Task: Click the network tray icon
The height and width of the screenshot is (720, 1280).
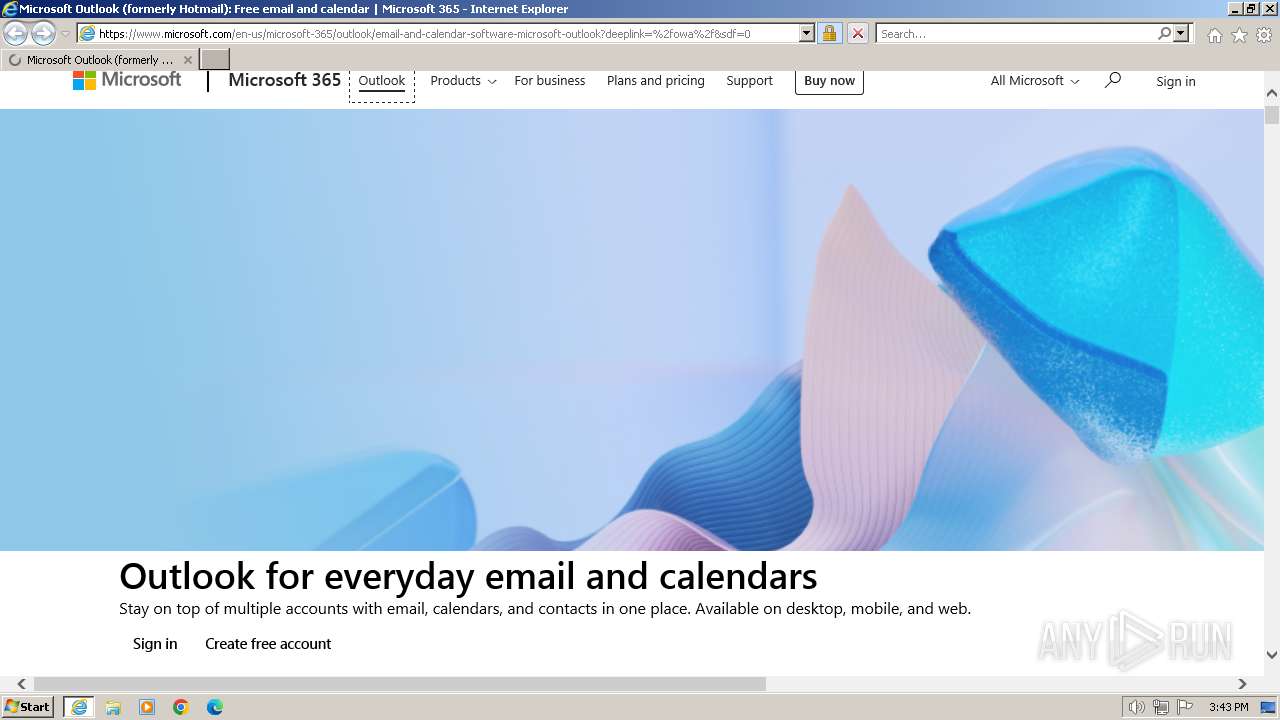Action: 1161,707
